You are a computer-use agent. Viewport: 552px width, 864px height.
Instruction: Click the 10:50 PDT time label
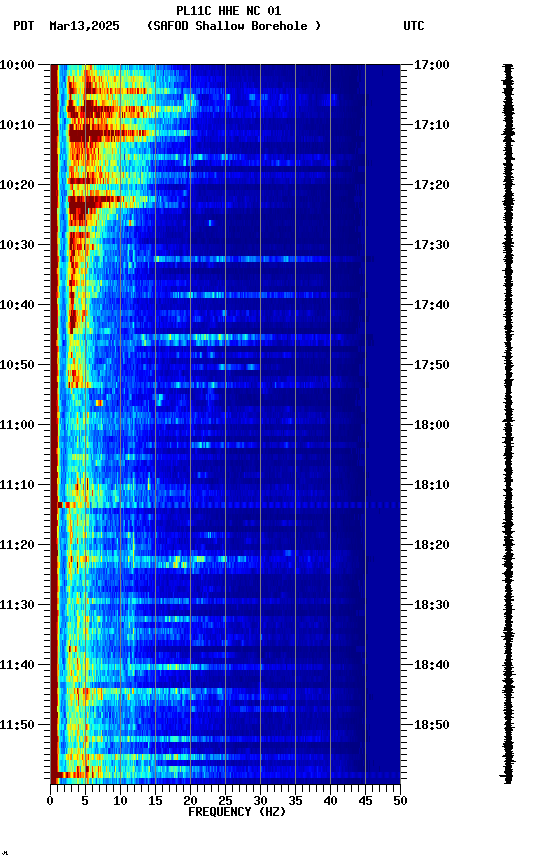(17, 365)
